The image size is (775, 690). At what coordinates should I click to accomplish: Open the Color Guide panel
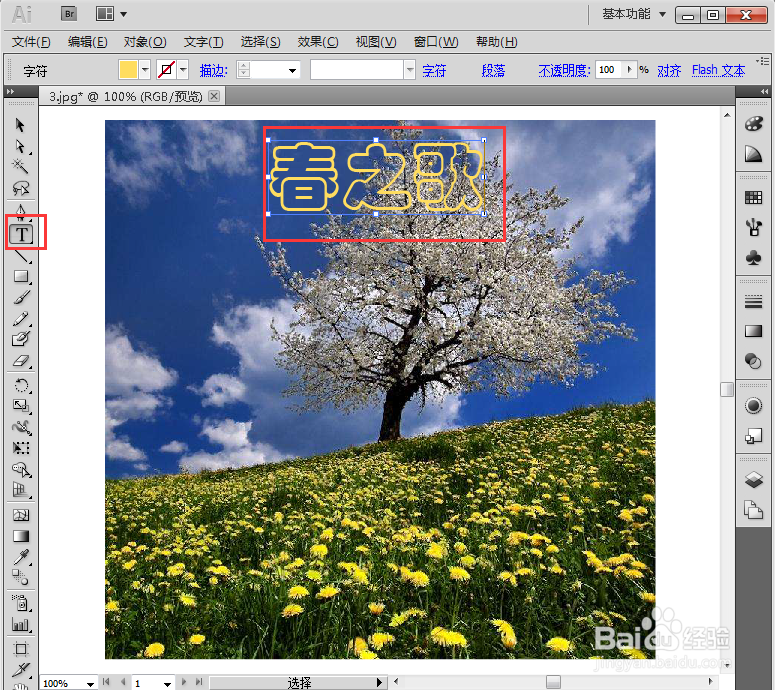tap(753, 154)
